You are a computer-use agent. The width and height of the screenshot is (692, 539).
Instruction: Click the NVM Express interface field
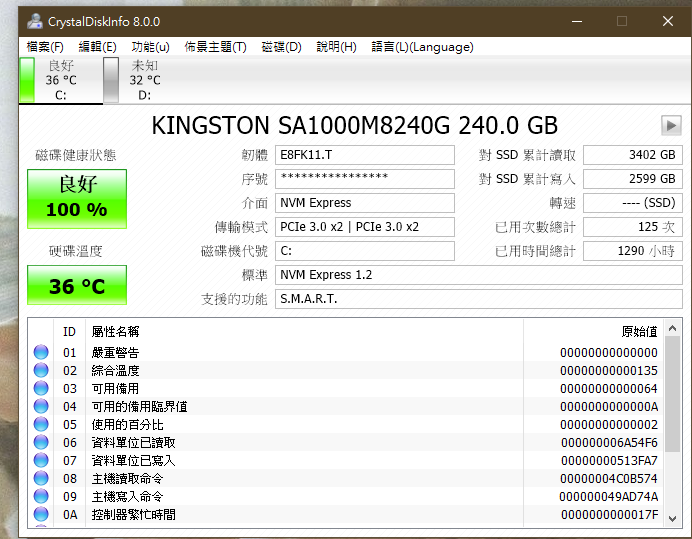[365, 203]
